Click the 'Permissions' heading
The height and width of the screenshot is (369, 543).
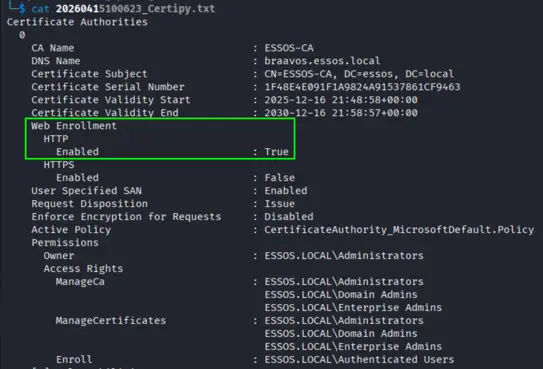[x=65, y=243]
